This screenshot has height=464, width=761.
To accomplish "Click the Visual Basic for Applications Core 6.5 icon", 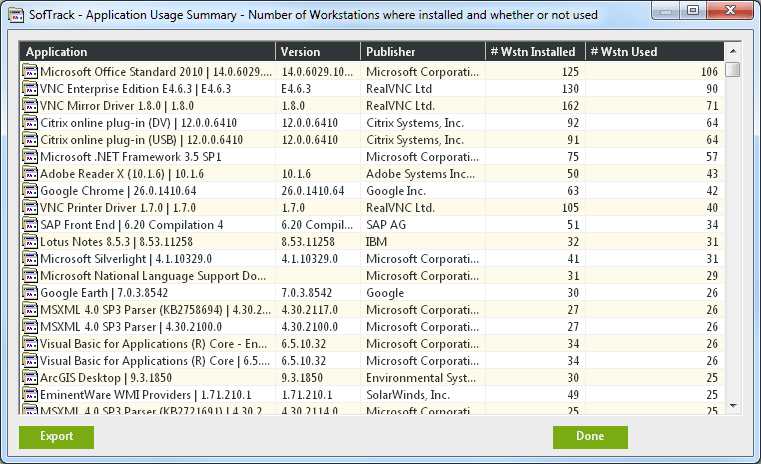I will coord(30,361).
